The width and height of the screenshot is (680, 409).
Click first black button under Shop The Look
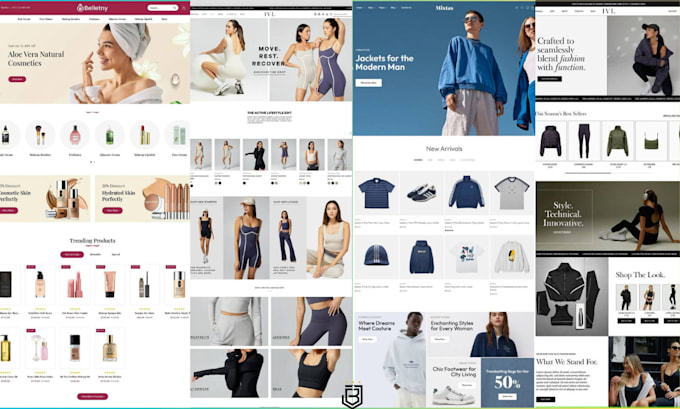coord(626,321)
